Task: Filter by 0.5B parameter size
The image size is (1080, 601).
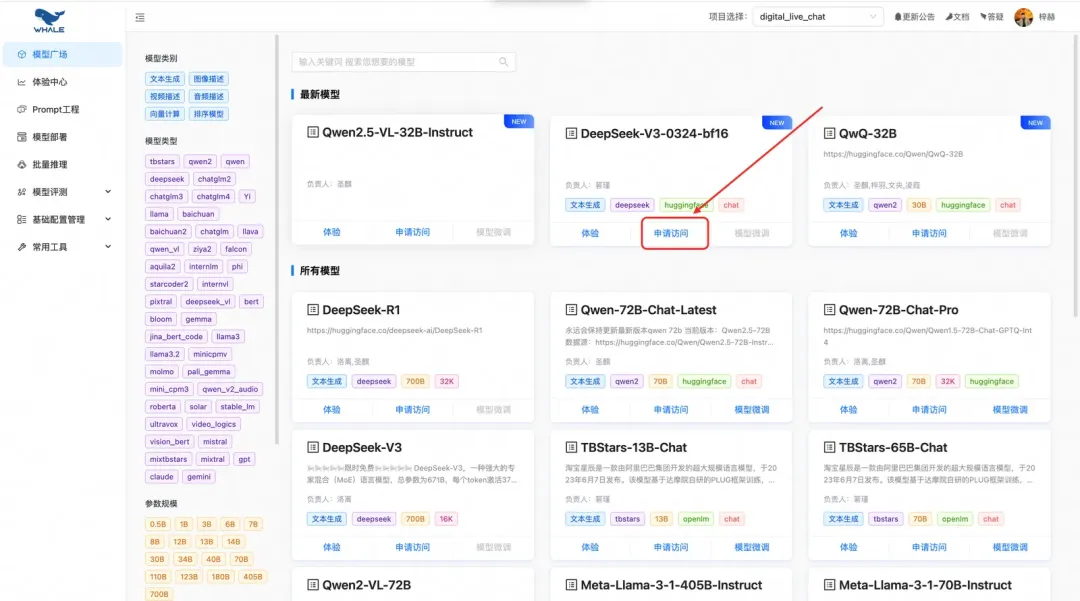Action: click(x=158, y=525)
